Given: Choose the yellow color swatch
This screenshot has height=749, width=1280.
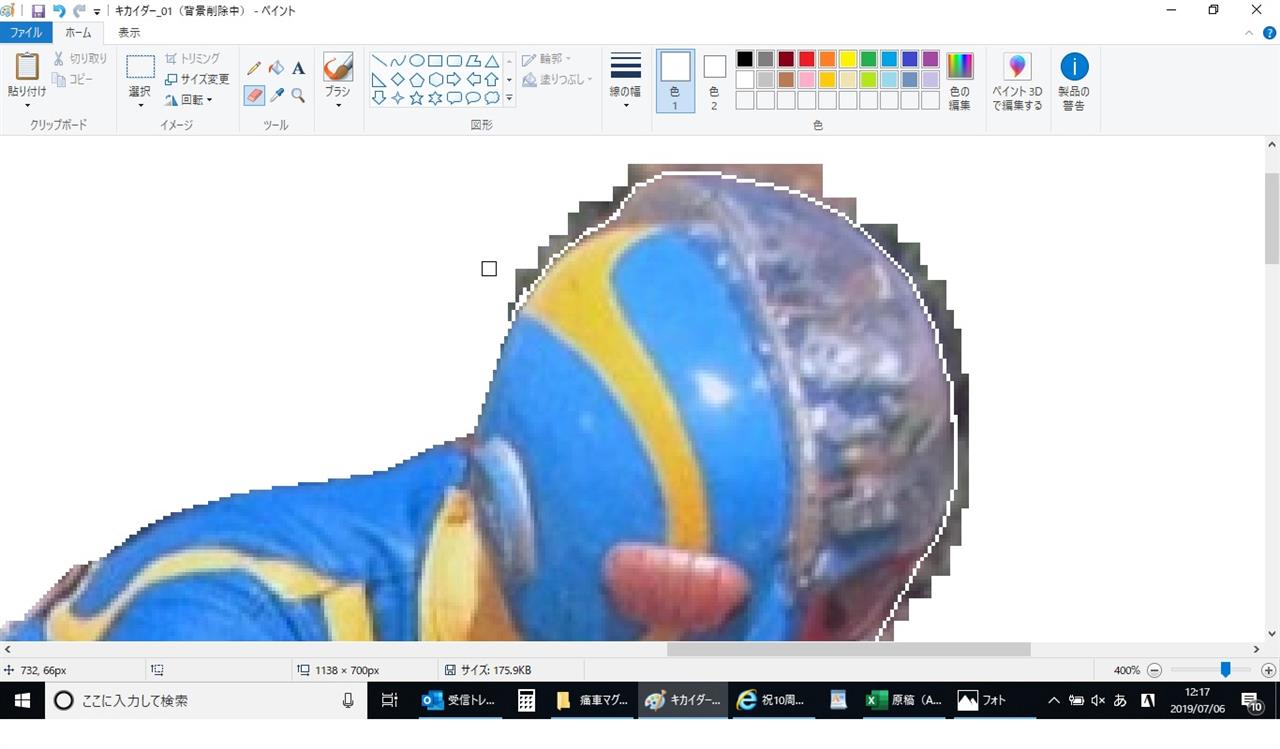Looking at the screenshot, I should [848, 59].
